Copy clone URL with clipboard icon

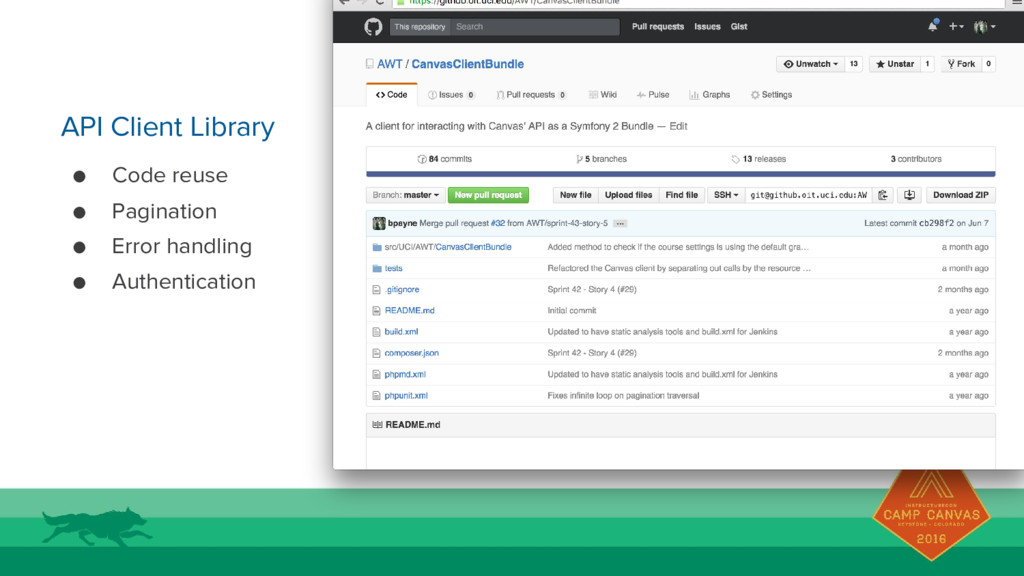coord(883,195)
